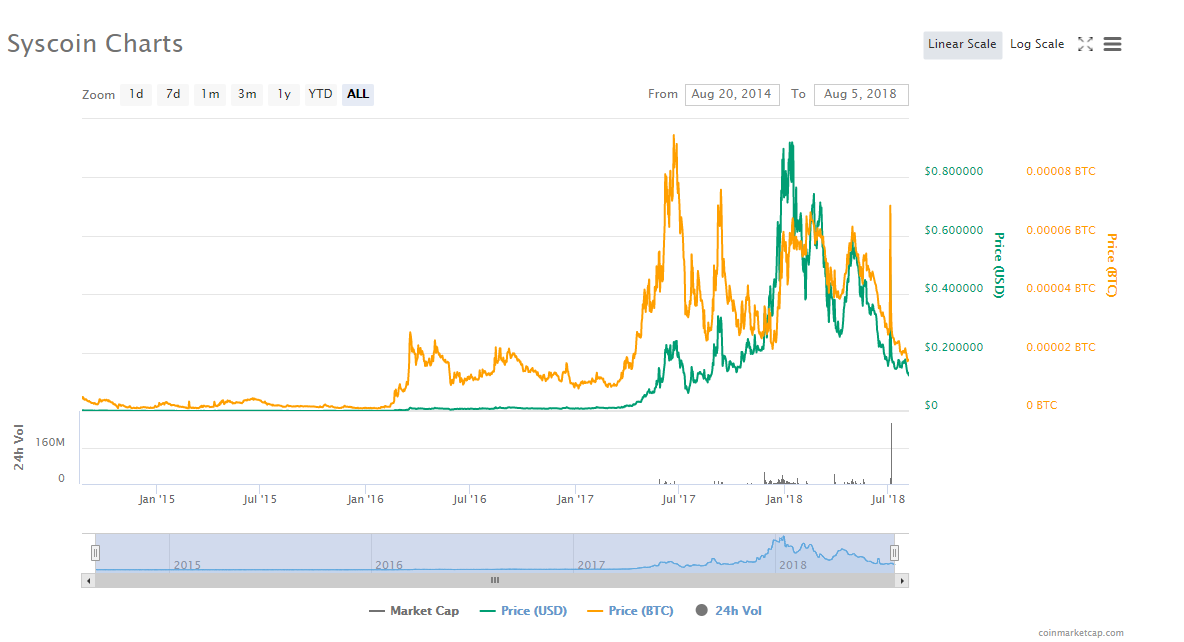The image size is (1184, 642).
Task: Click the 2015 navigator label
Action: tap(187, 565)
